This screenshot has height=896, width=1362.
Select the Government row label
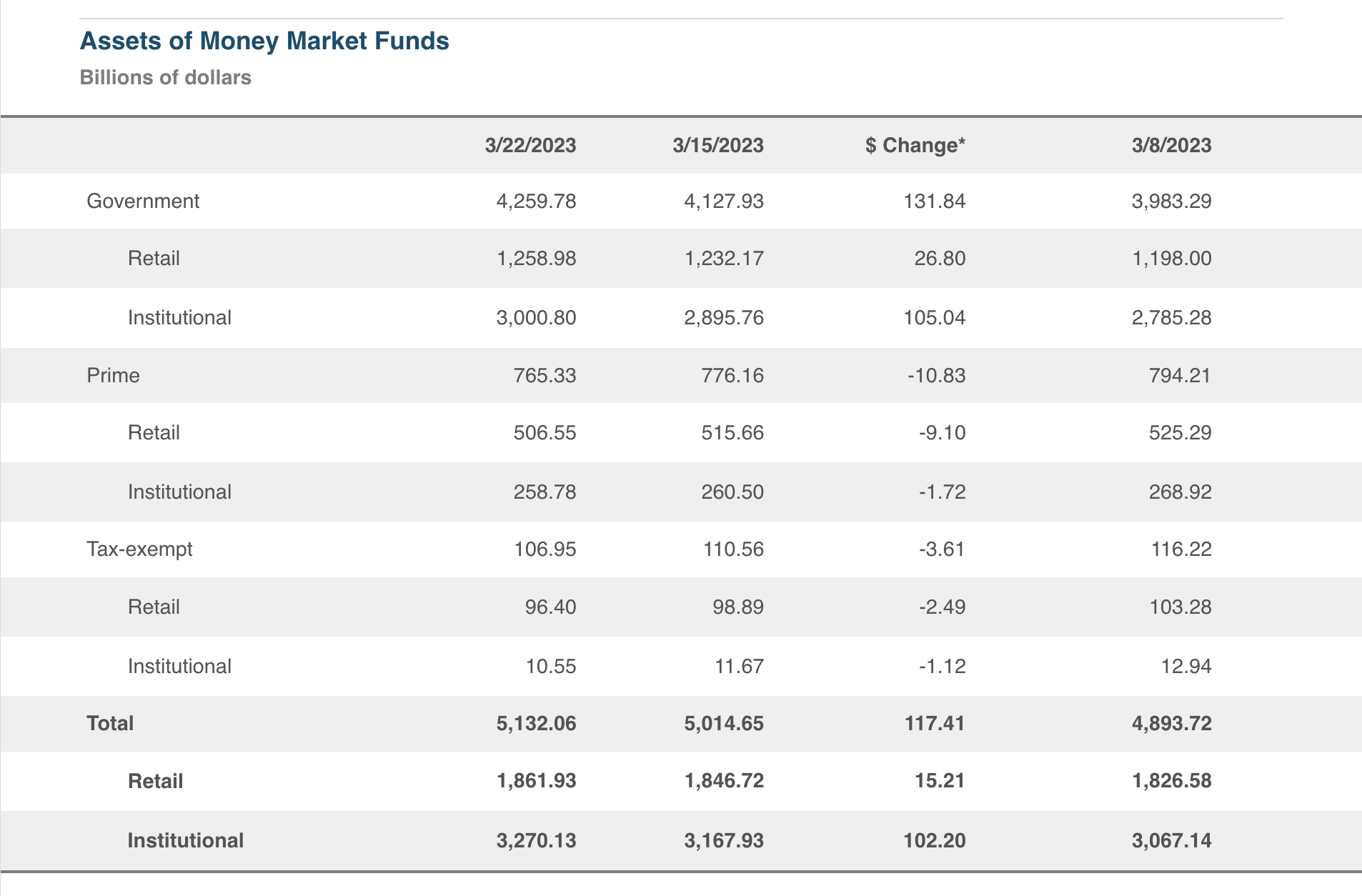143,201
